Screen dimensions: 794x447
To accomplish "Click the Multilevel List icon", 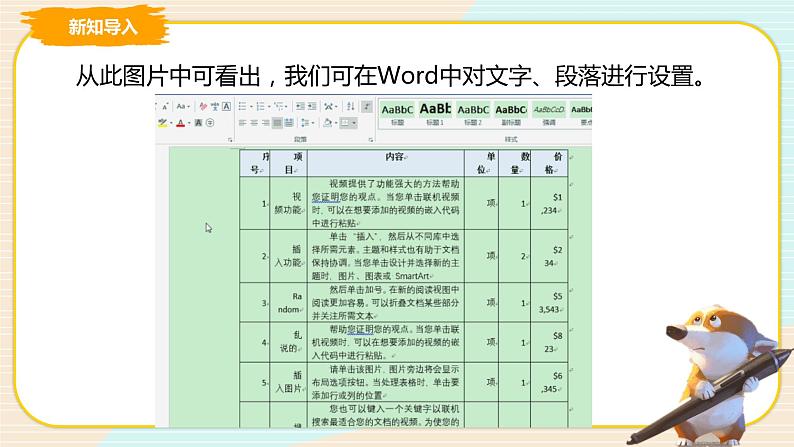I will (279, 106).
